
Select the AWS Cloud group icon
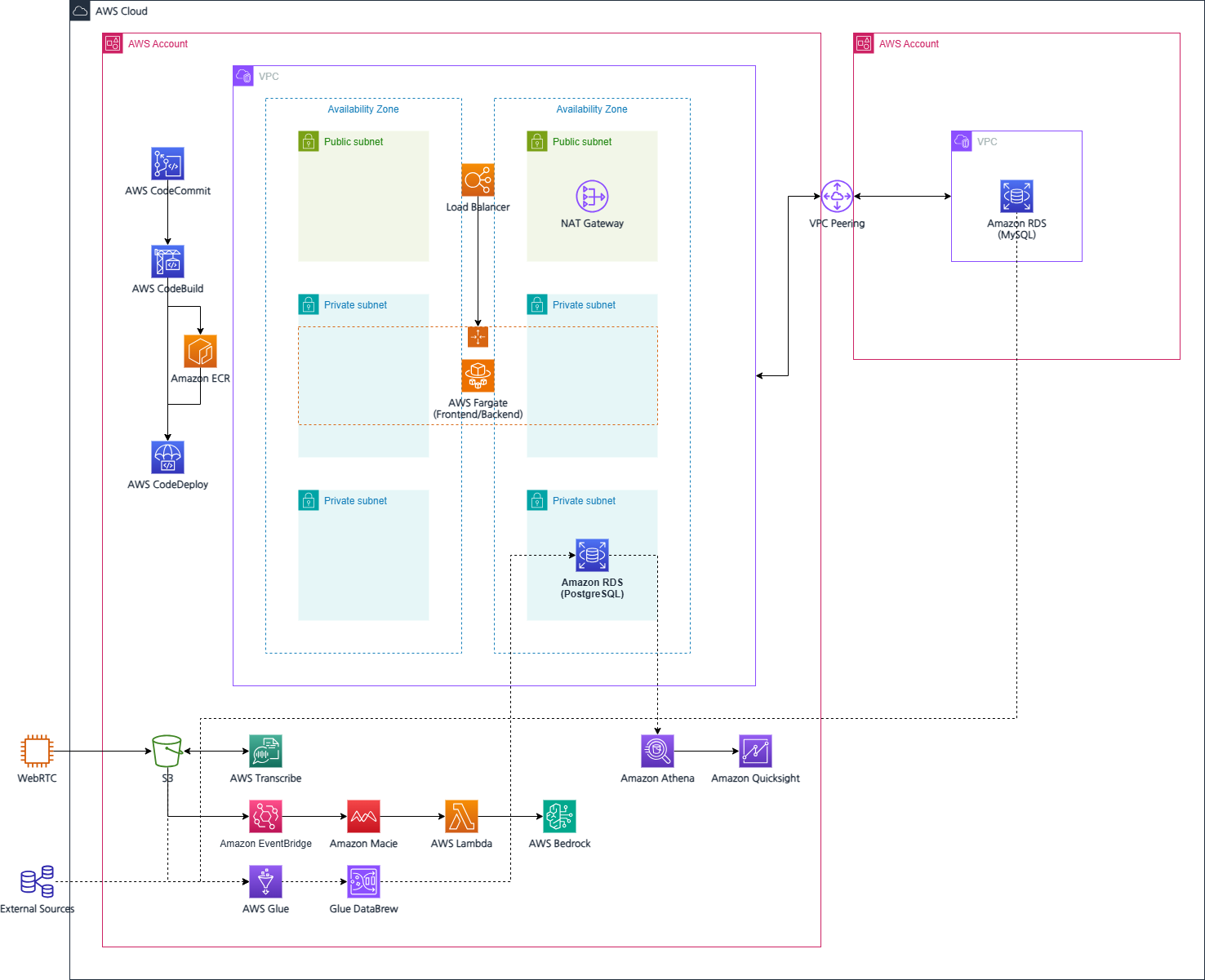pos(80,11)
